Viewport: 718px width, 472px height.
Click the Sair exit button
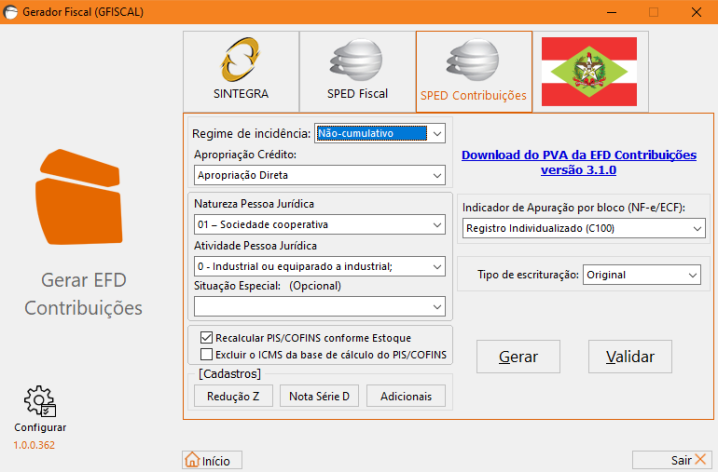tap(672, 460)
